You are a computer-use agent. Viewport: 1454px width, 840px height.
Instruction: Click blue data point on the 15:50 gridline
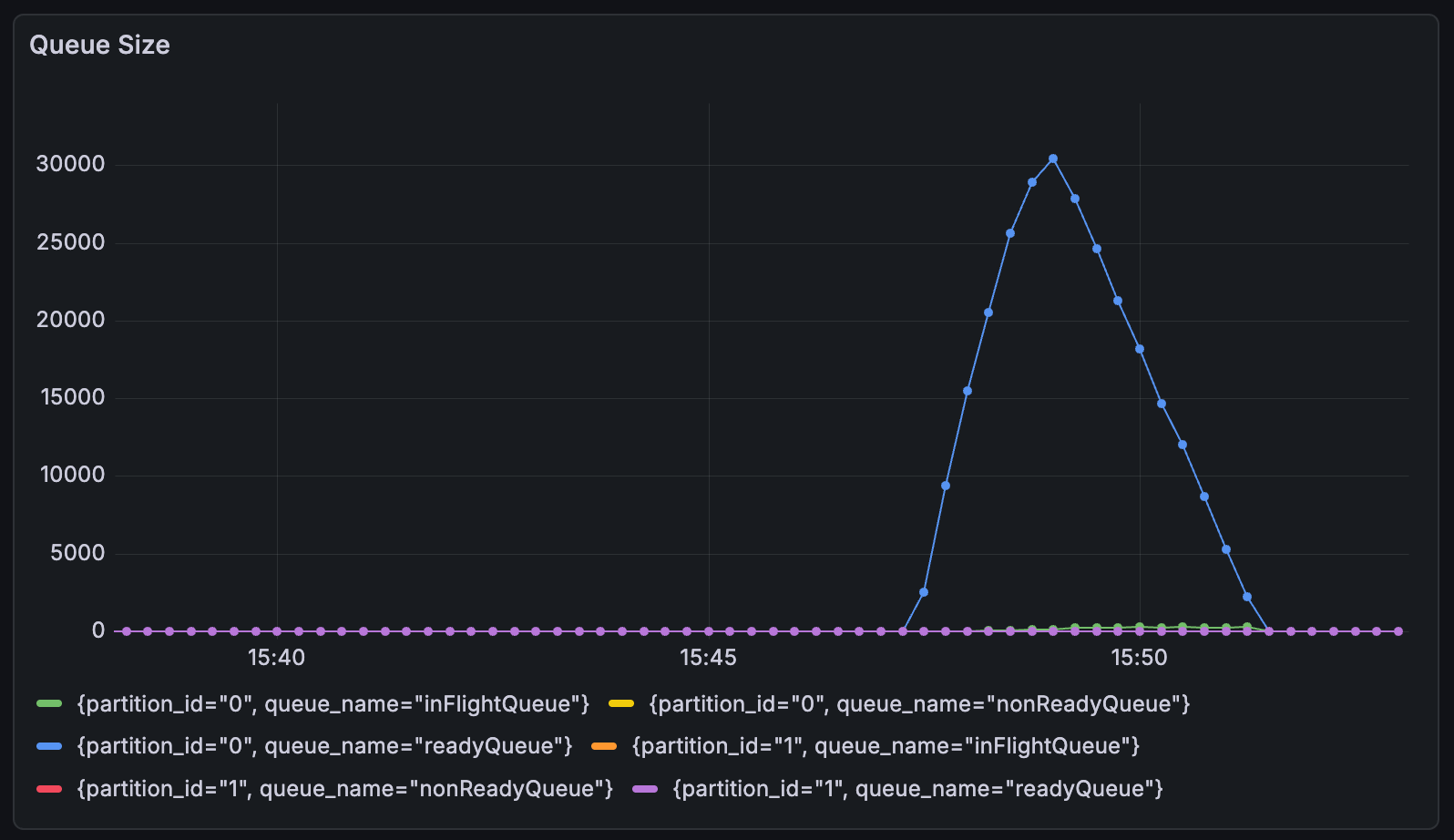tap(1140, 349)
